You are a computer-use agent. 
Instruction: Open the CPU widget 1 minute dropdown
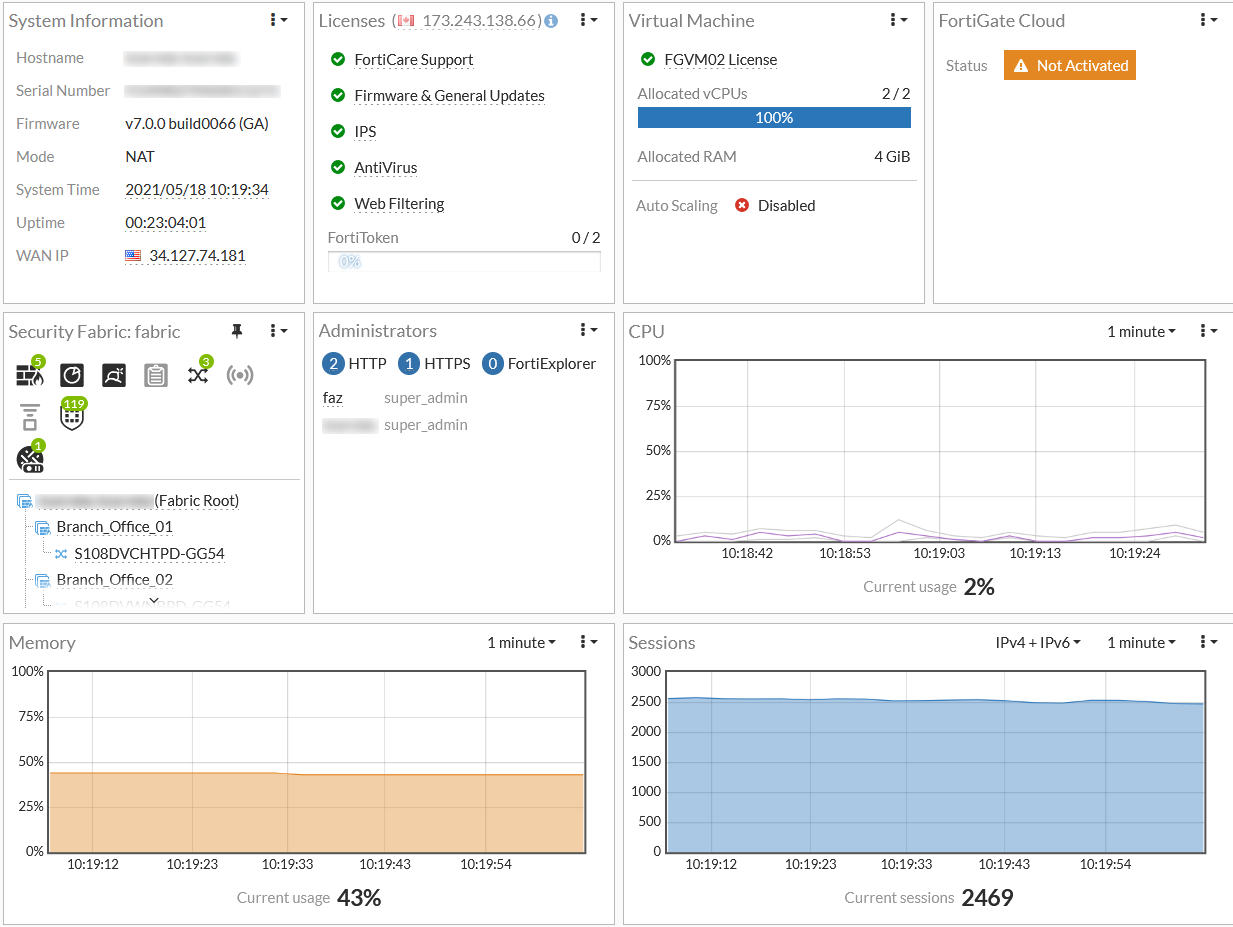coord(1141,332)
